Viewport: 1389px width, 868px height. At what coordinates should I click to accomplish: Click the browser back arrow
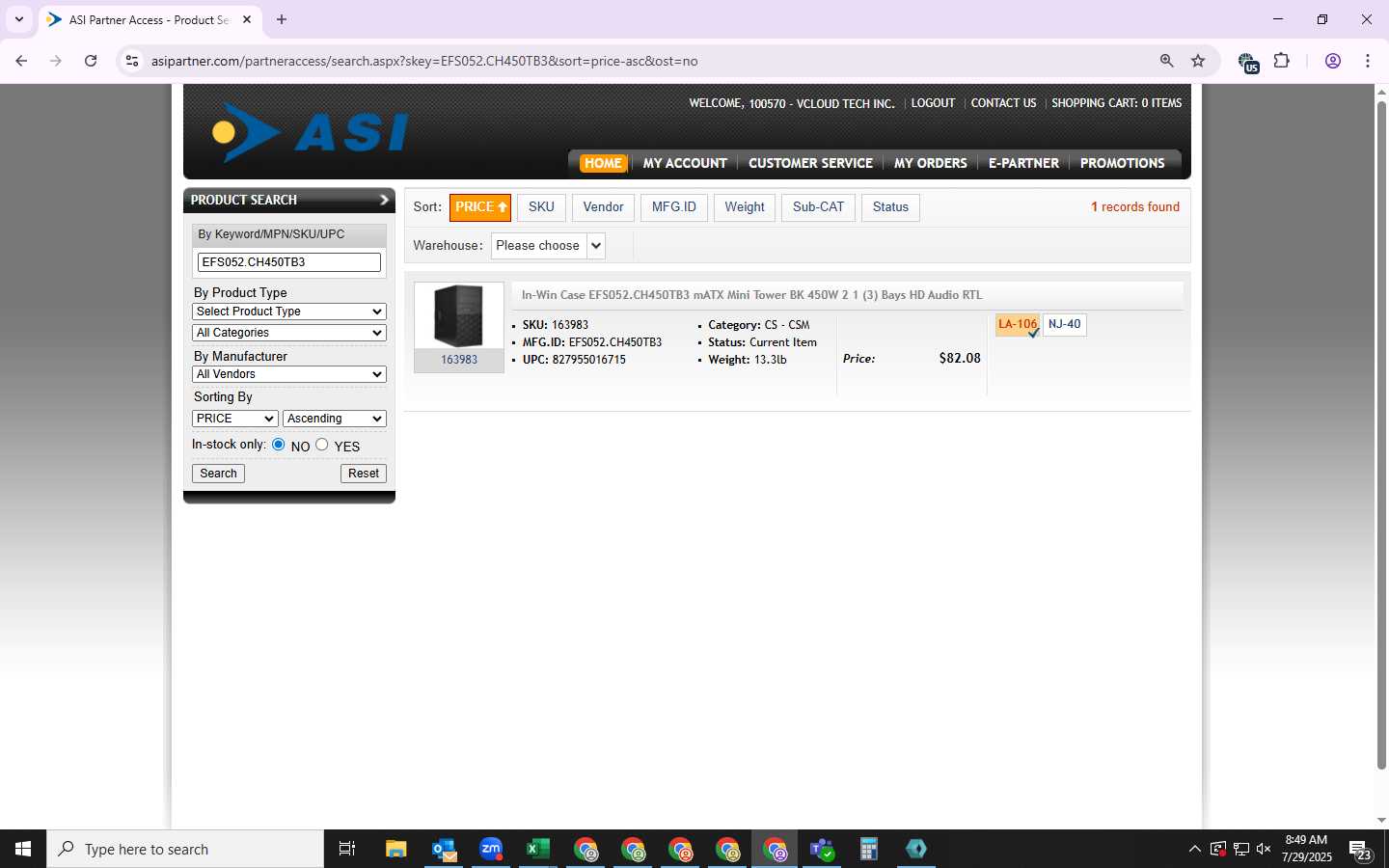21,61
